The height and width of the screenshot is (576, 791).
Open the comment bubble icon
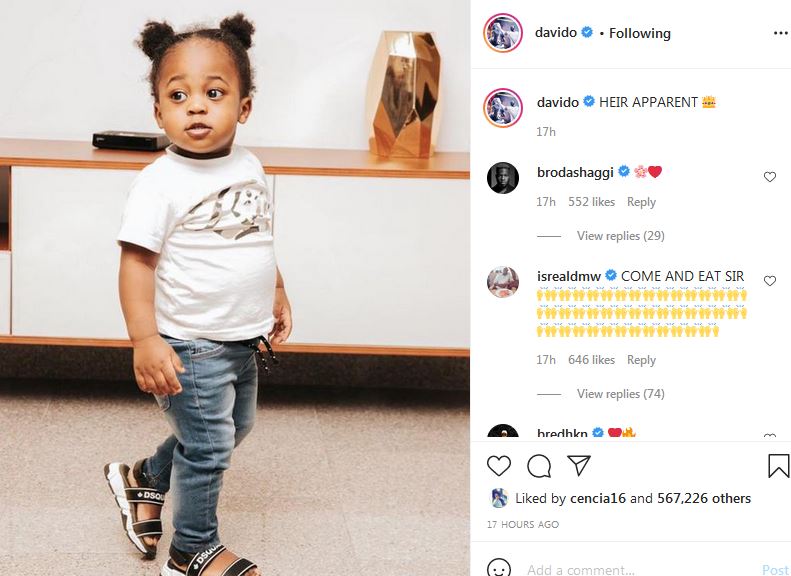coord(539,466)
